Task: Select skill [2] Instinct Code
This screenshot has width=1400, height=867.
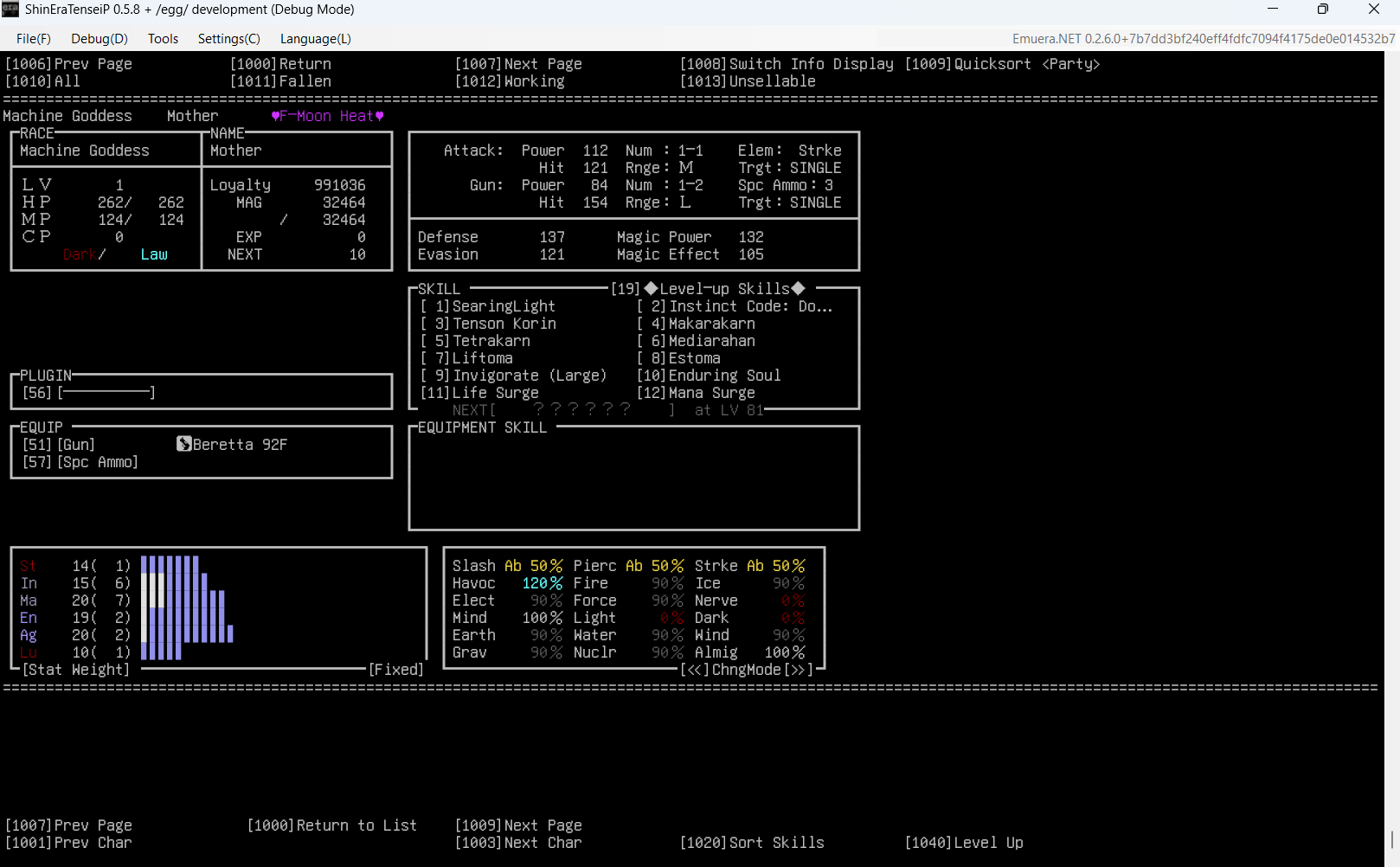Action: pyautogui.click(x=735, y=306)
